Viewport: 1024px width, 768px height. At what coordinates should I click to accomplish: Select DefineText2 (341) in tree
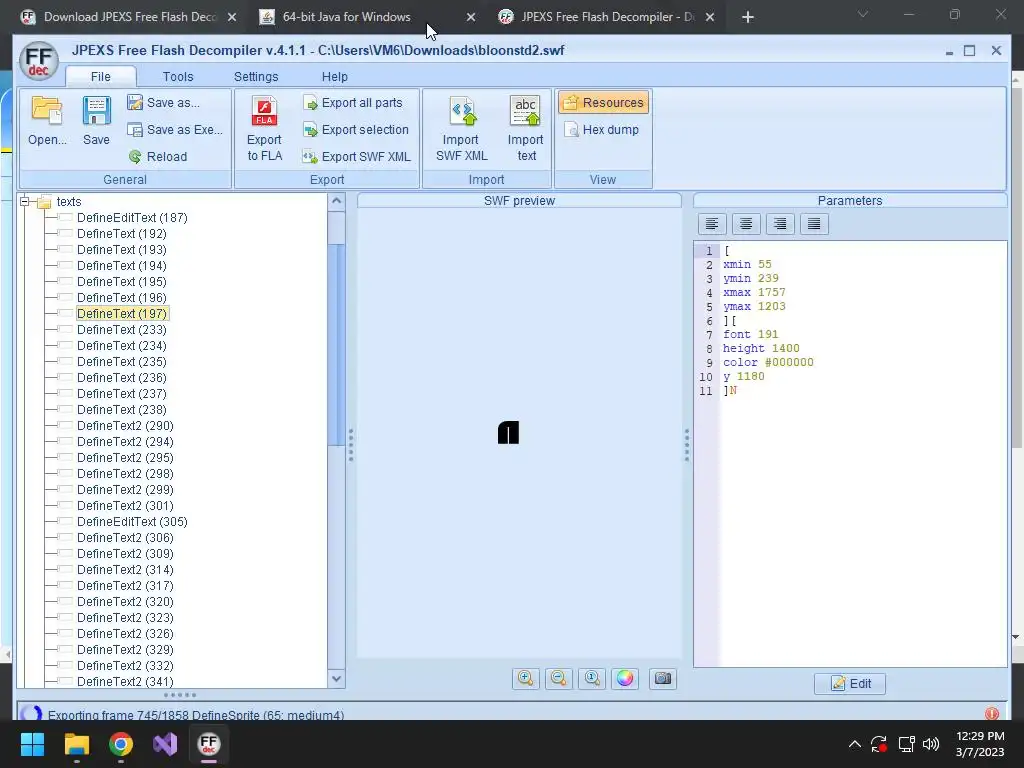(125, 682)
